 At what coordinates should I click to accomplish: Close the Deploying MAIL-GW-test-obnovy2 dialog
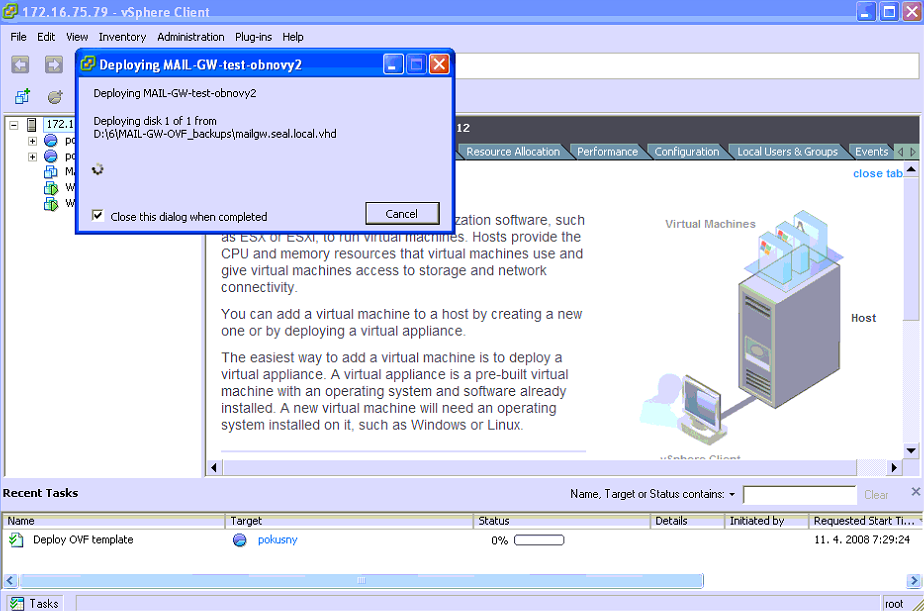pos(439,64)
